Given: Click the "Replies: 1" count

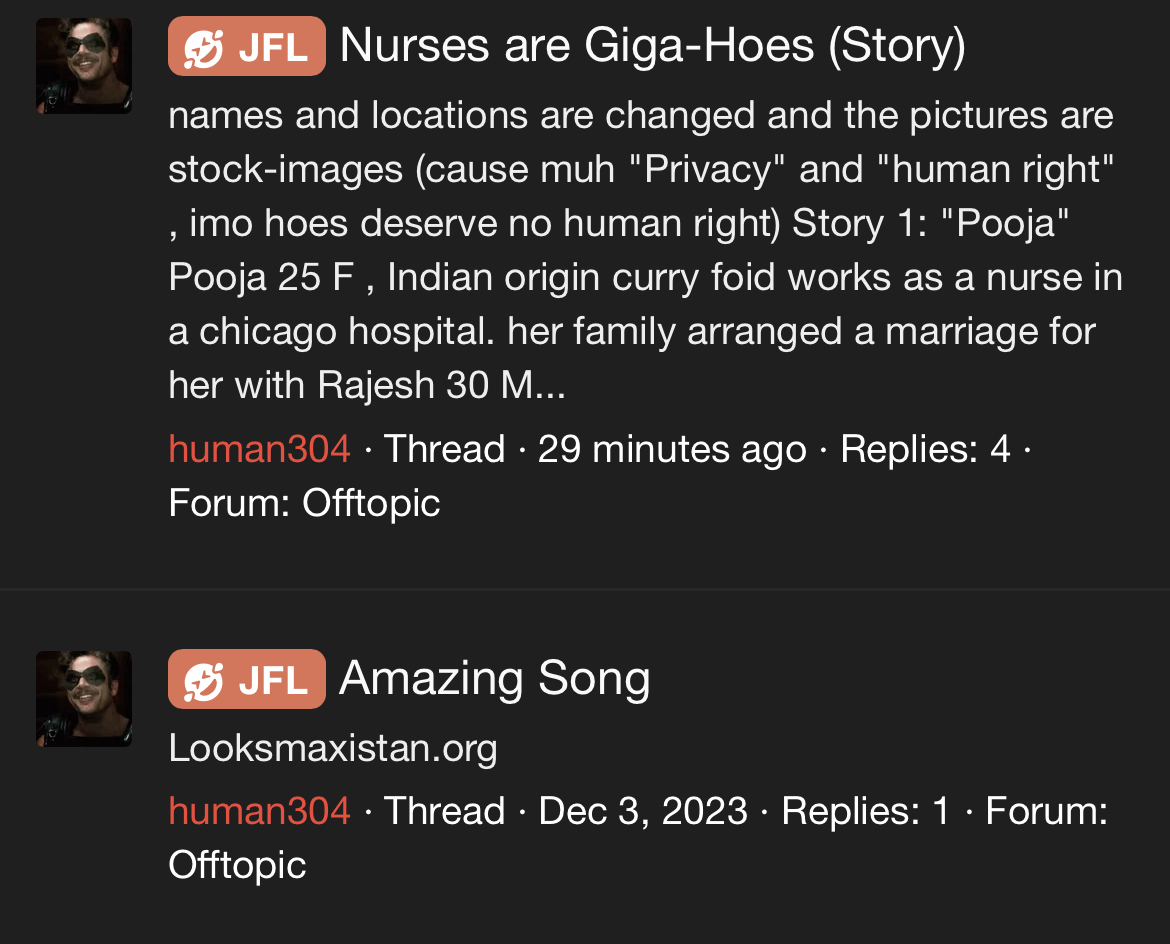Looking at the screenshot, I should point(865,810).
